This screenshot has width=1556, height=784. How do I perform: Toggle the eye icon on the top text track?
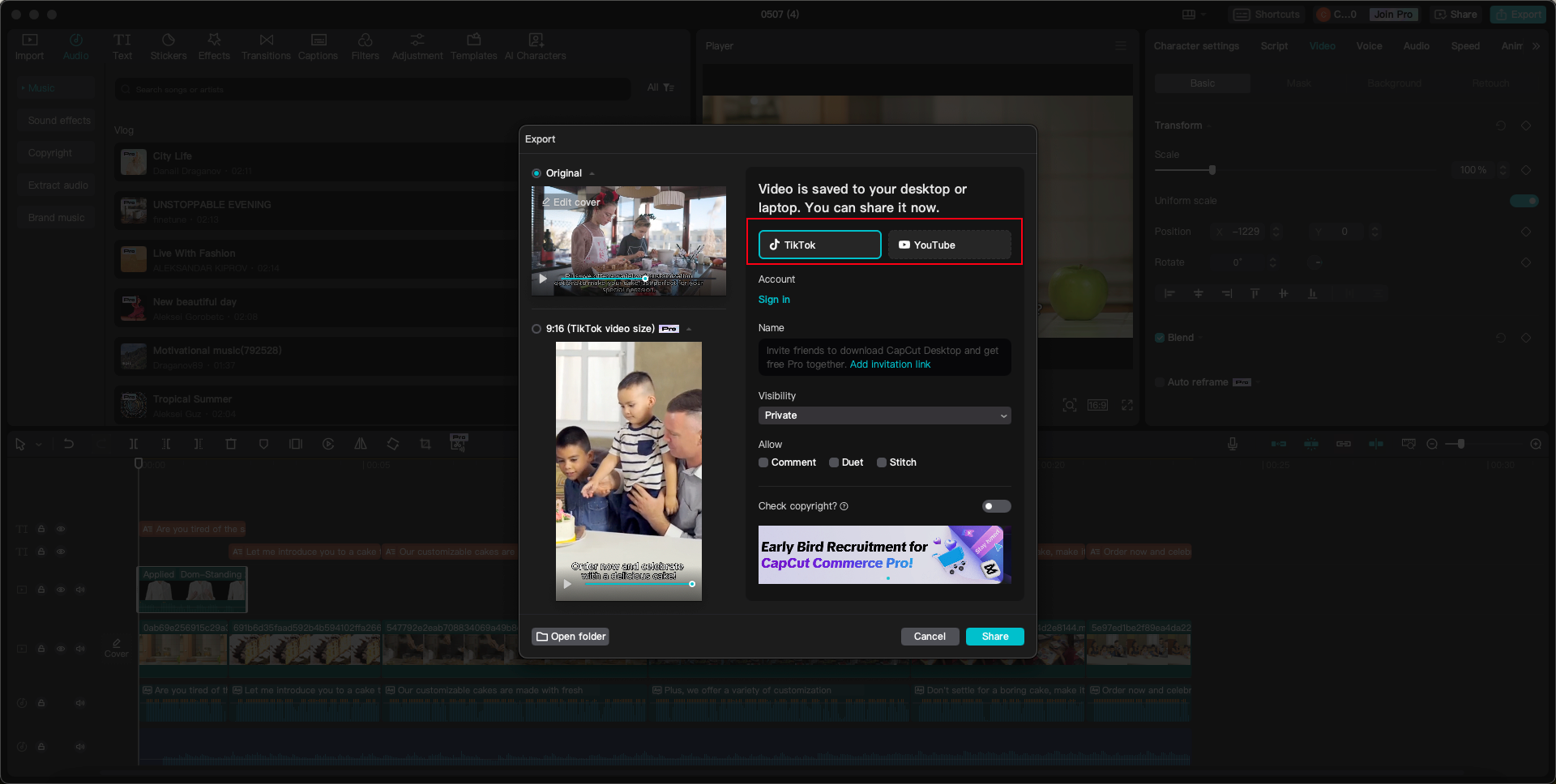61,529
